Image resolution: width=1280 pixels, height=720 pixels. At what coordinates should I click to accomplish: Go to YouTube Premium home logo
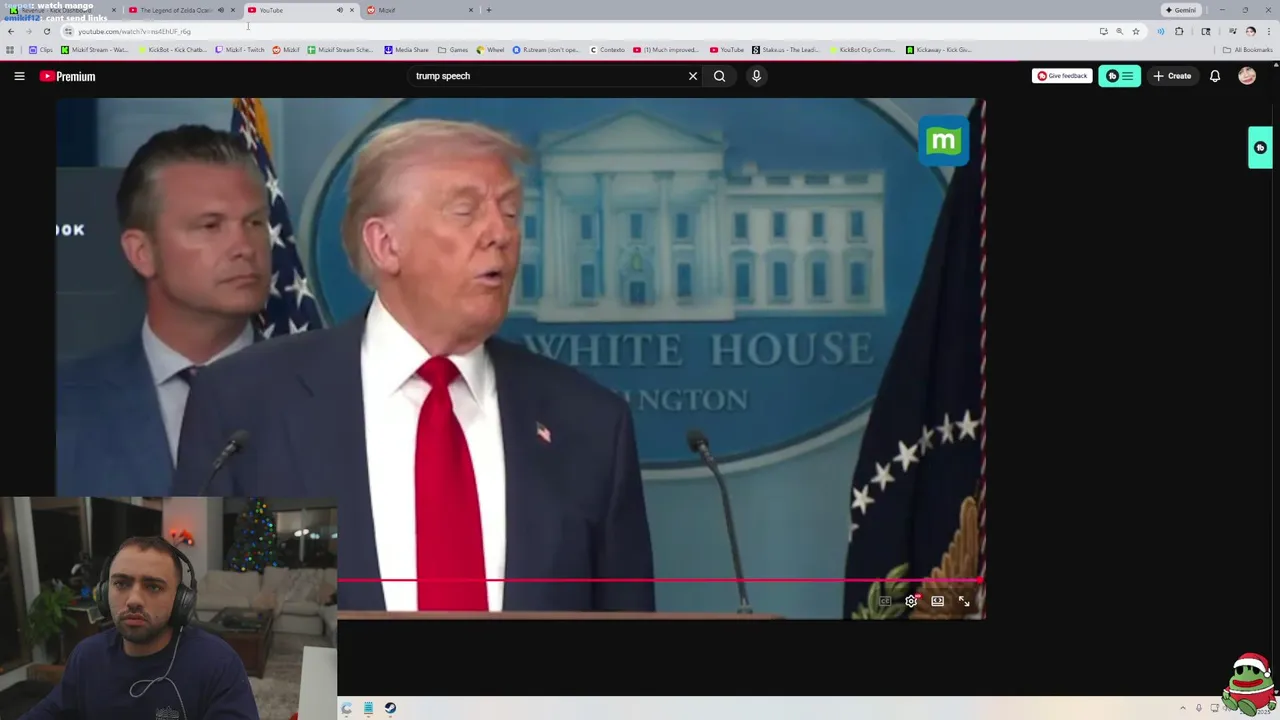point(68,76)
